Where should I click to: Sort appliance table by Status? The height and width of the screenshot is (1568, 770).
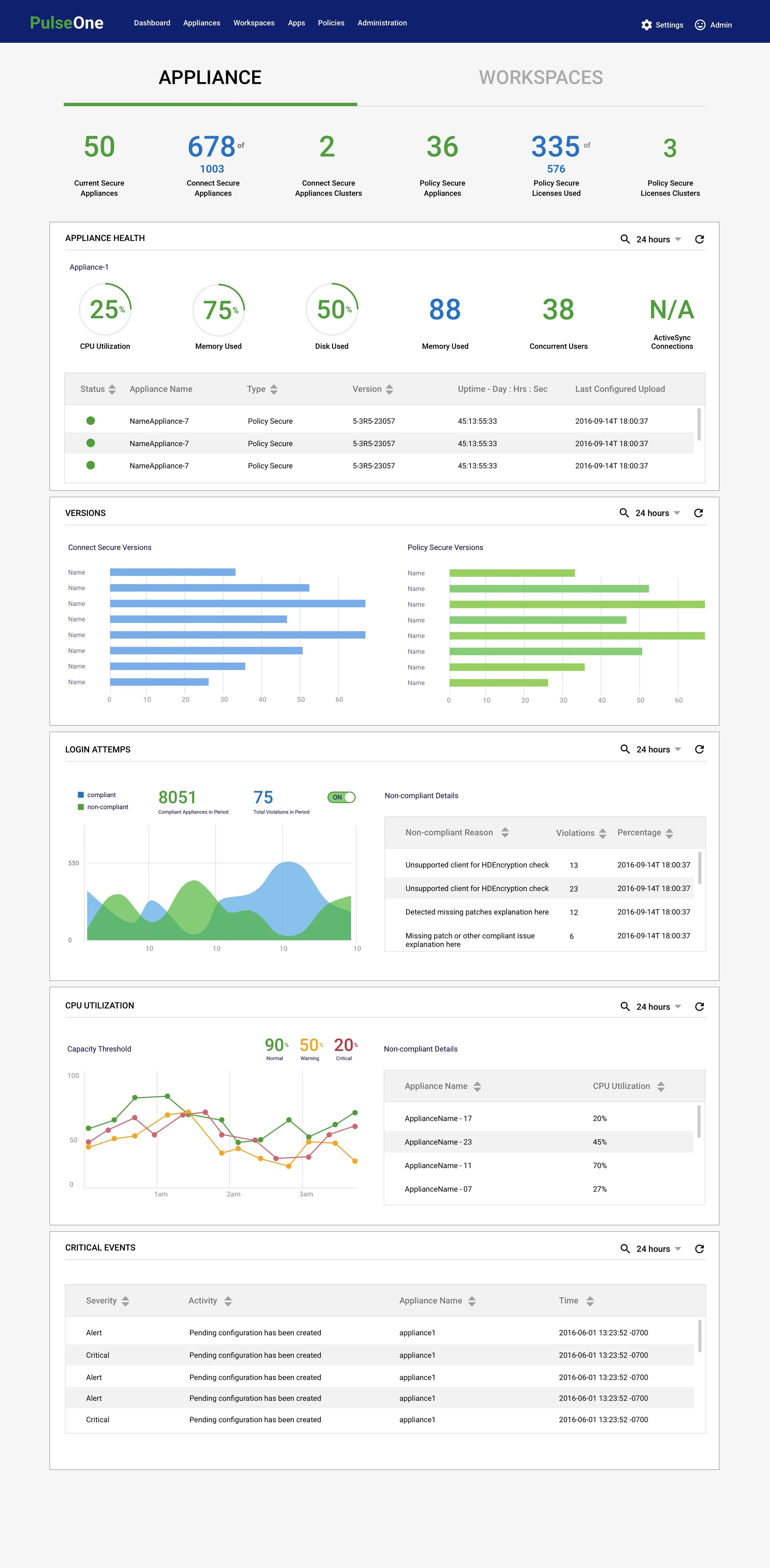pyautogui.click(x=112, y=389)
